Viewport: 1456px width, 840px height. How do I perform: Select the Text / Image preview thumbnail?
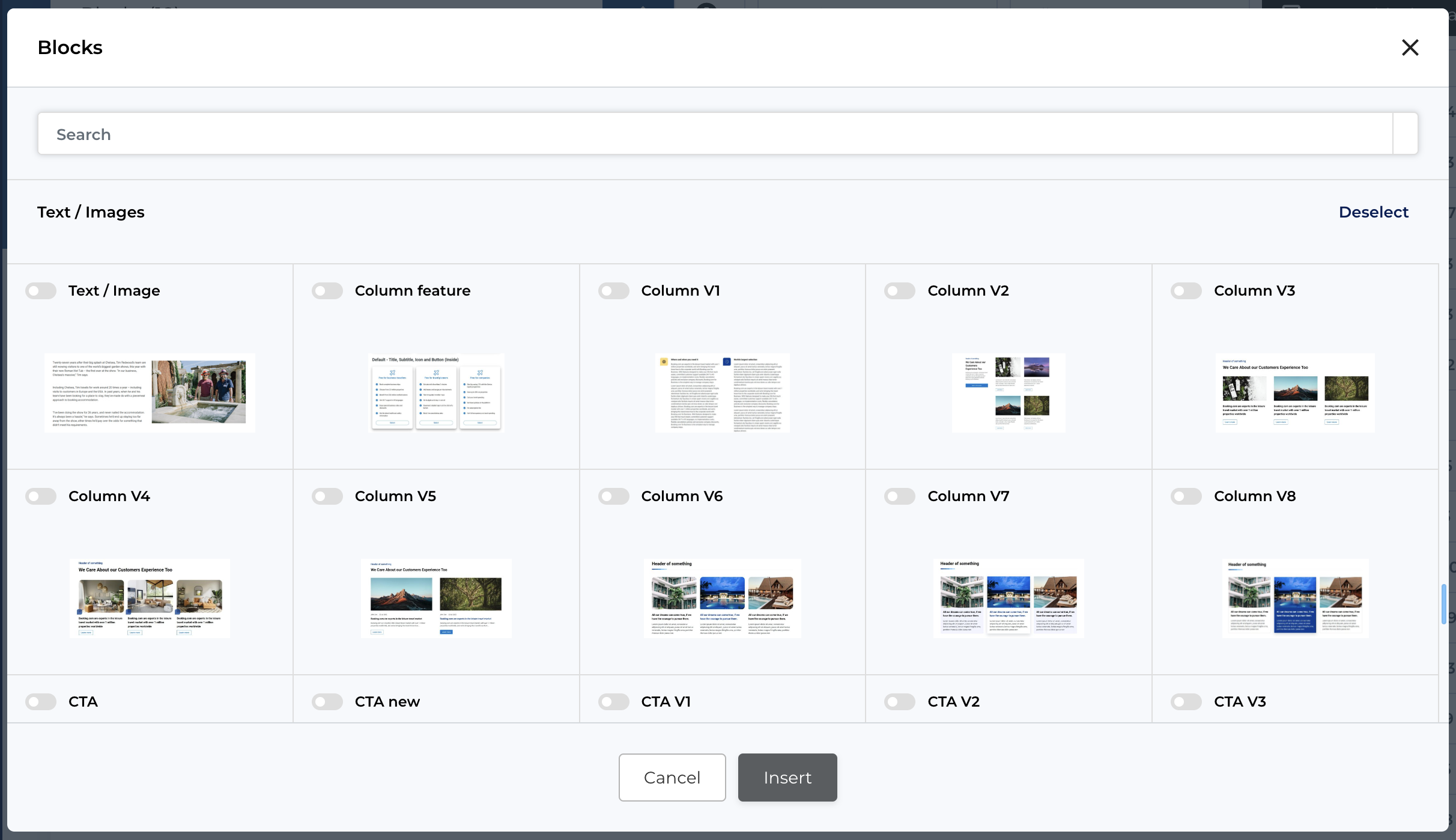(150, 392)
